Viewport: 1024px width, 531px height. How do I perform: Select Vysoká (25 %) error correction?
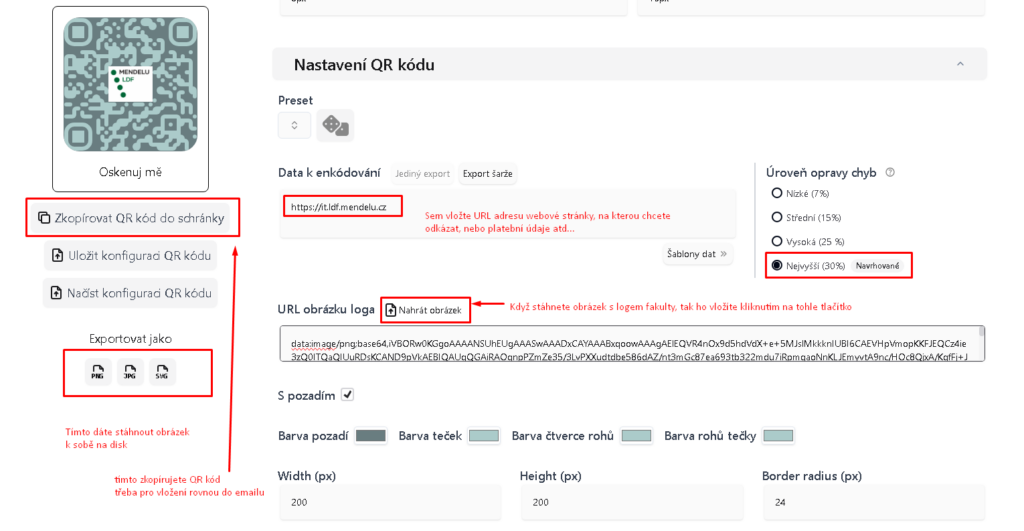coord(776,241)
